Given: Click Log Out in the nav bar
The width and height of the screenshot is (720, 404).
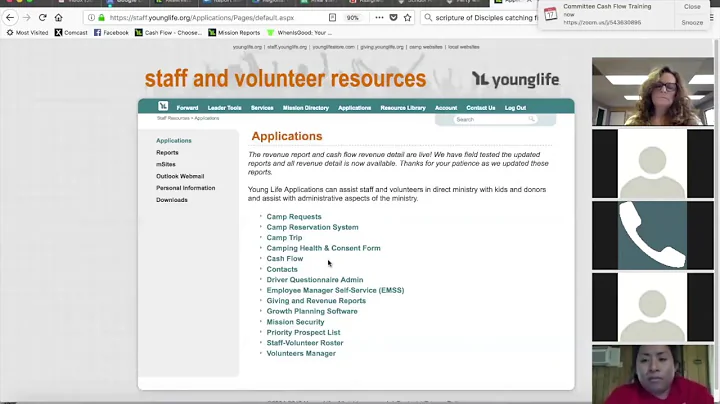Looking at the screenshot, I should (x=515, y=108).
